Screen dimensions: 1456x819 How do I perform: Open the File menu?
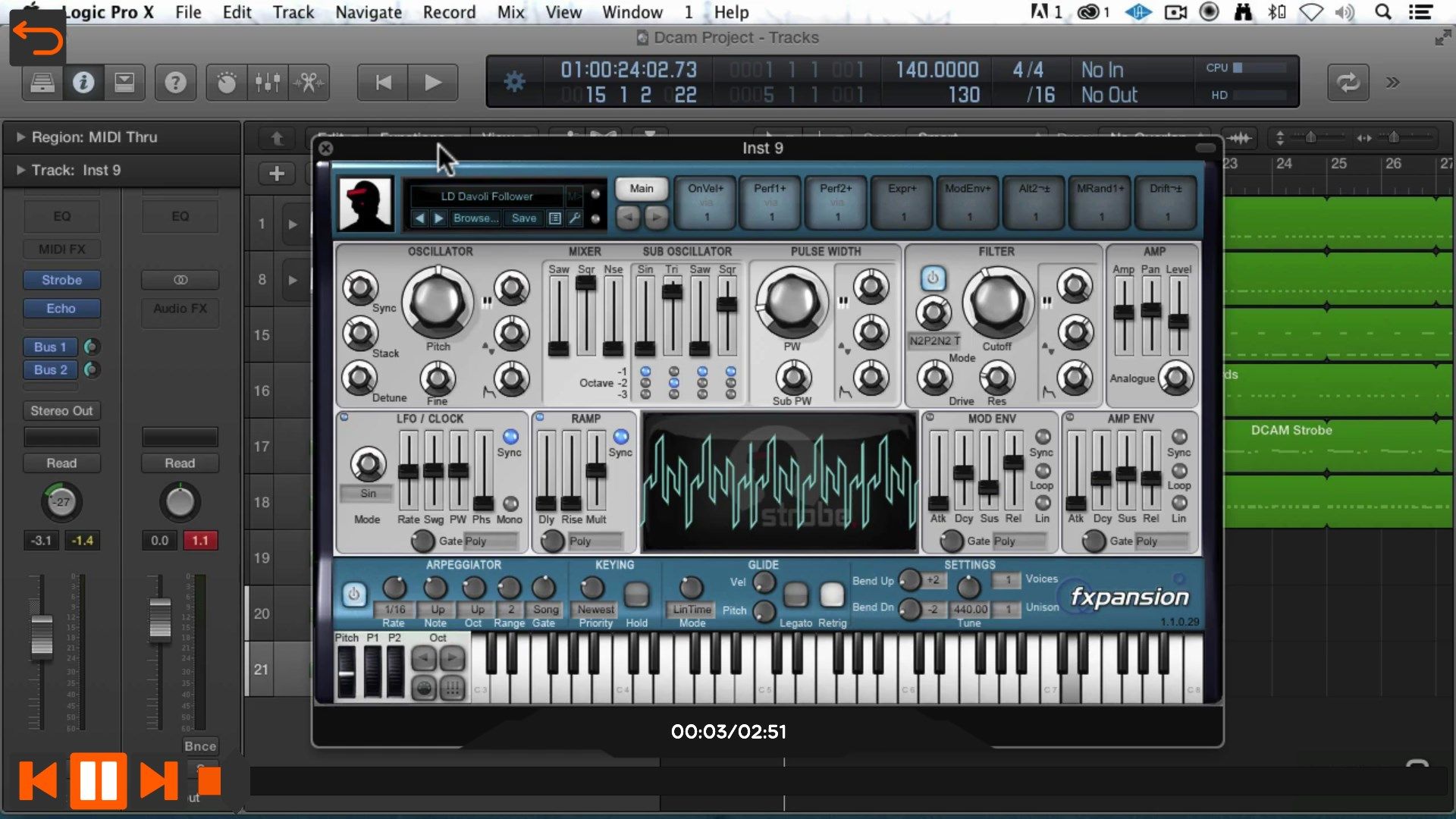point(188,12)
